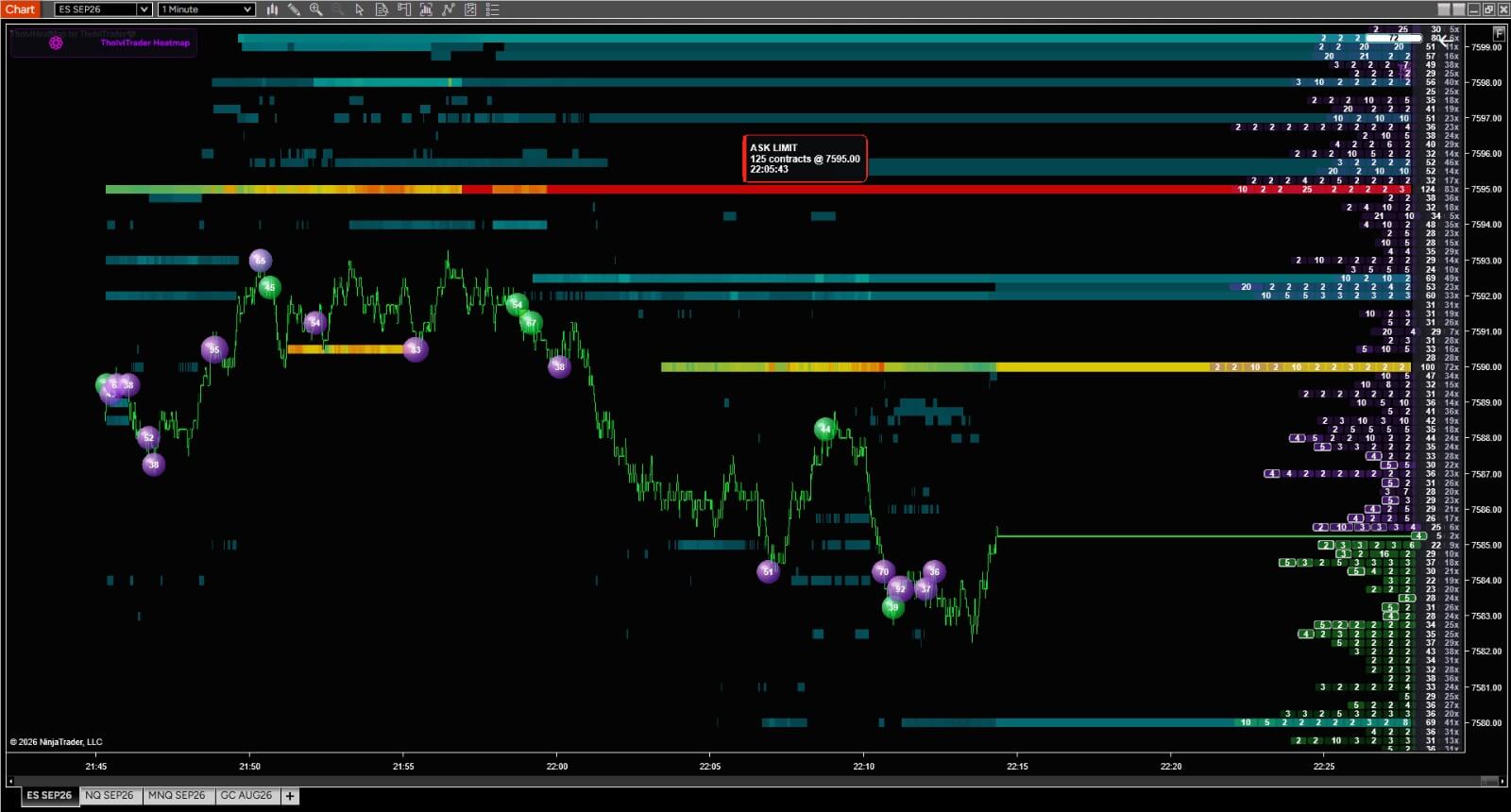The width and height of the screenshot is (1511, 812).
Task: Click the purple 83 trade bubble
Action: 416,349
